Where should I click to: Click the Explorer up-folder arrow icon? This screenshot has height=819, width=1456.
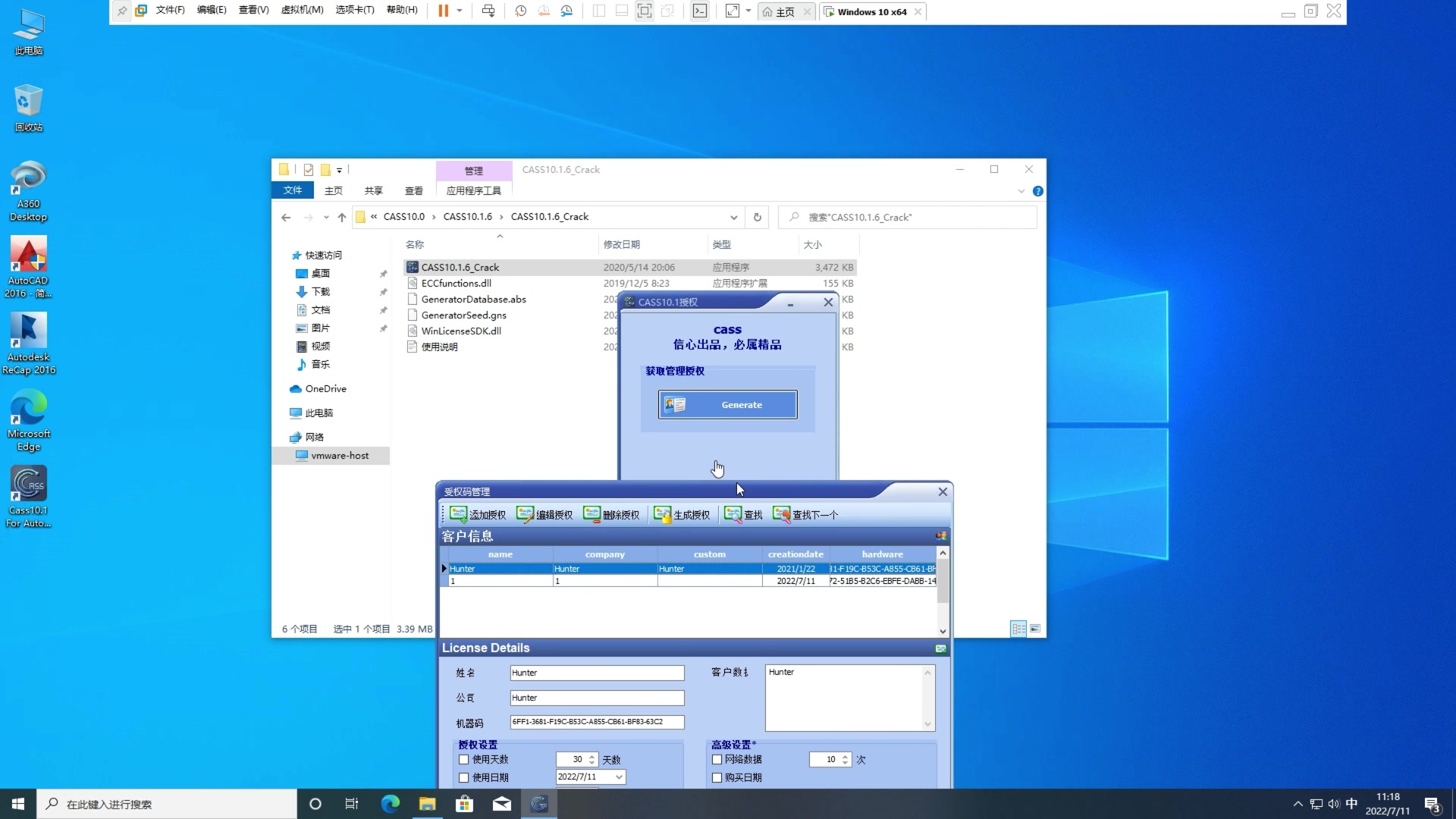point(342,217)
